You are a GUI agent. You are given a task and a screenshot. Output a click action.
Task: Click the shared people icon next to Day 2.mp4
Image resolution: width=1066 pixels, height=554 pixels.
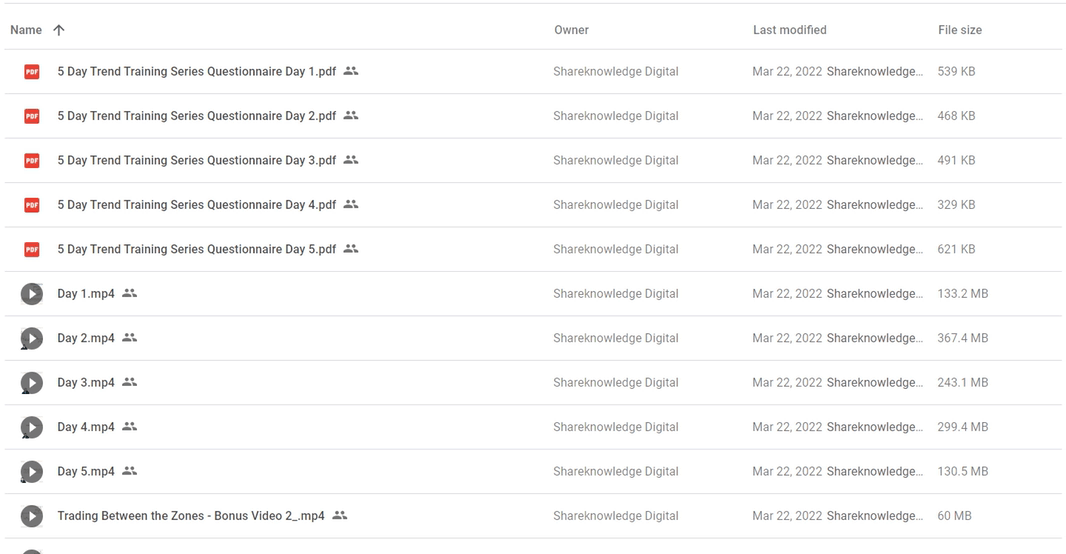pyautogui.click(x=129, y=338)
